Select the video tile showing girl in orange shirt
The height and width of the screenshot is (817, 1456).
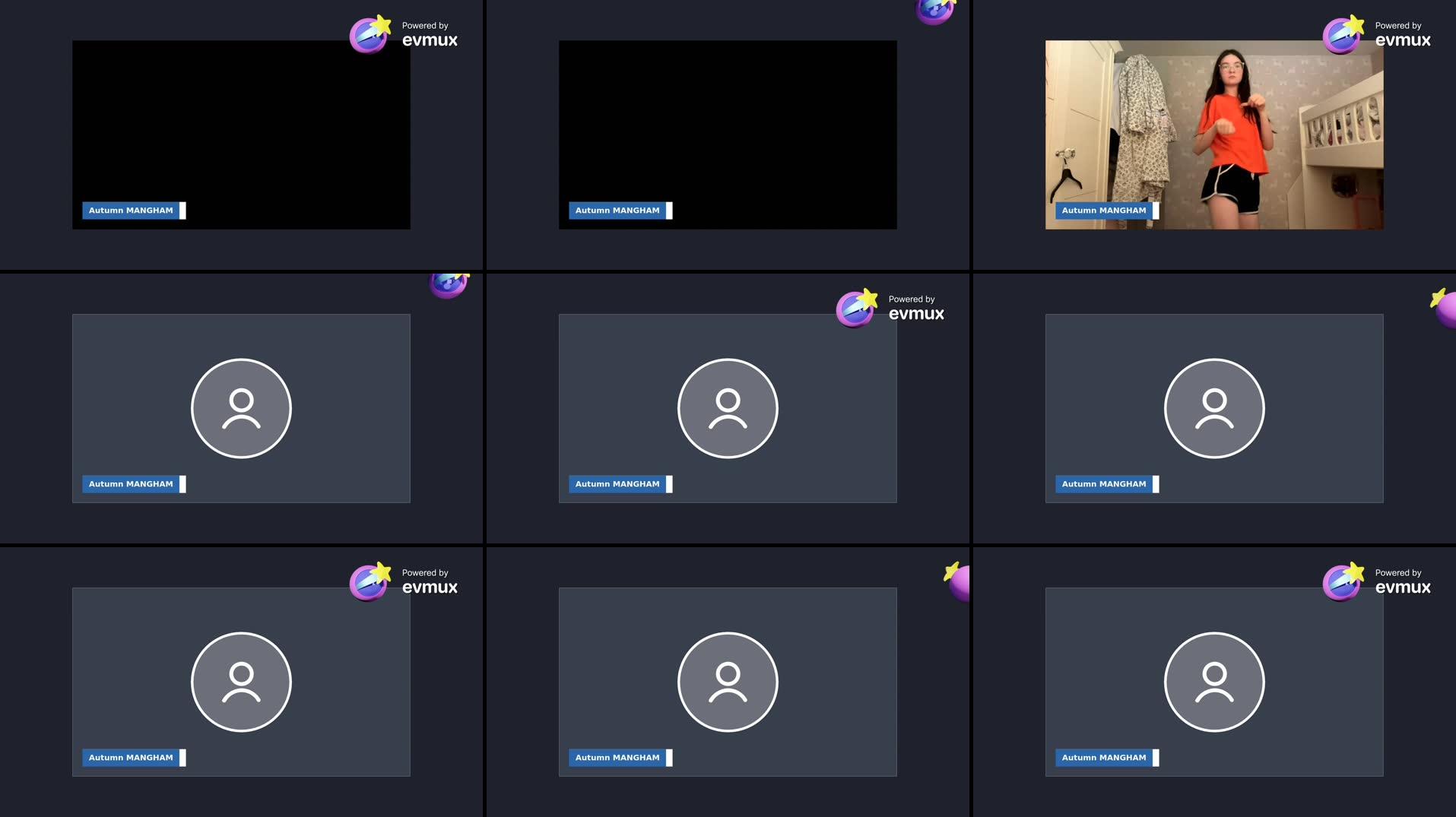[x=1214, y=135]
